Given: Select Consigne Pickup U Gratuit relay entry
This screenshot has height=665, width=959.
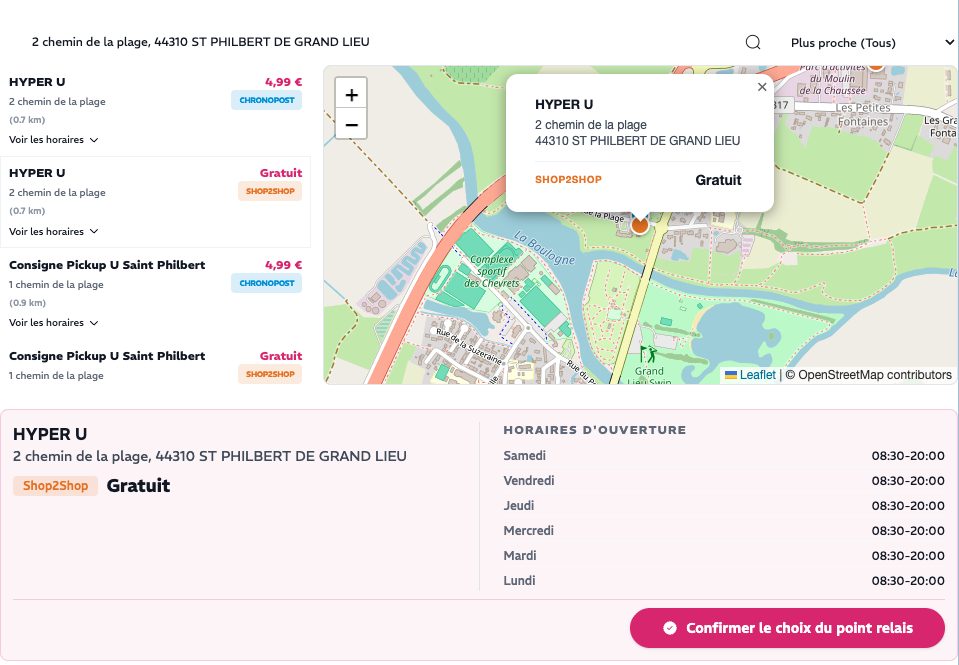Looking at the screenshot, I should point(155,365).
